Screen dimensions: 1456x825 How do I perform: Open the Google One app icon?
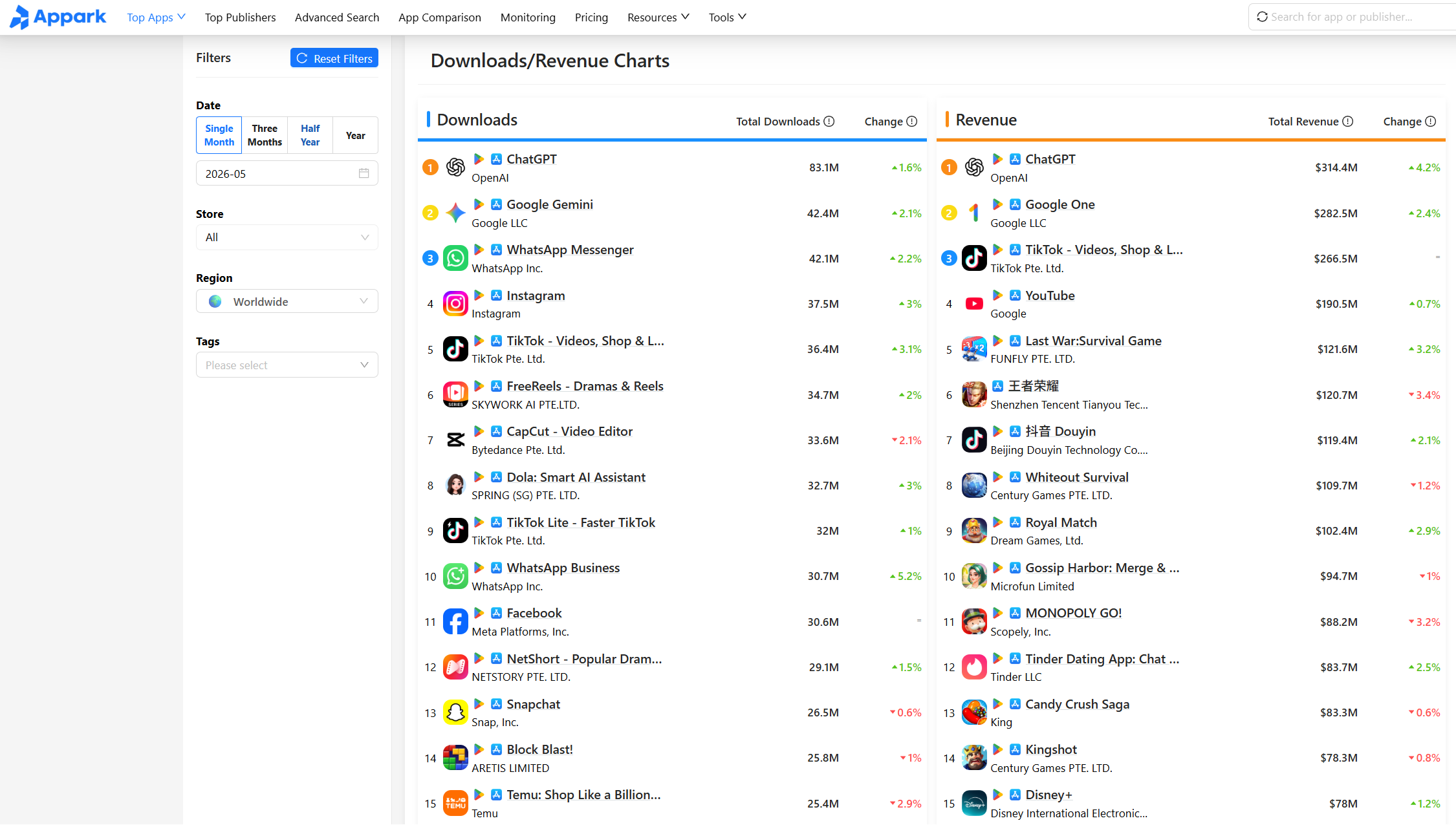tap(974, 213)
